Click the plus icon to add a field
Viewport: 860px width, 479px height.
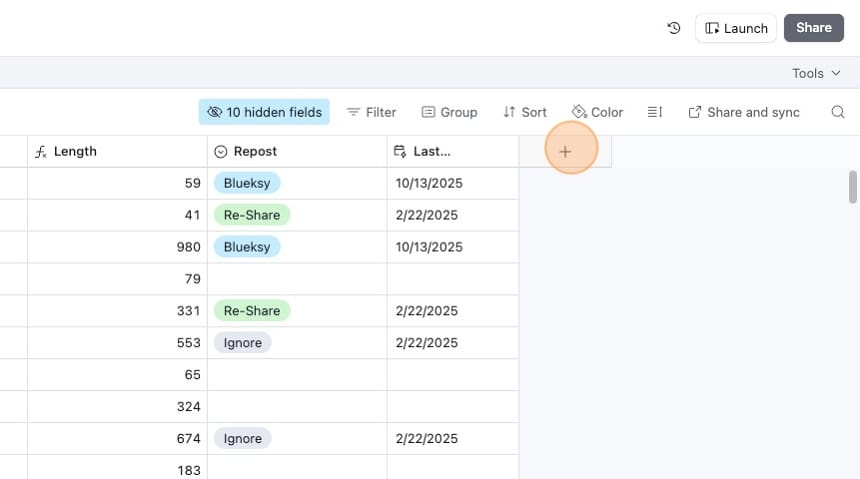click(x=565, y=151)
